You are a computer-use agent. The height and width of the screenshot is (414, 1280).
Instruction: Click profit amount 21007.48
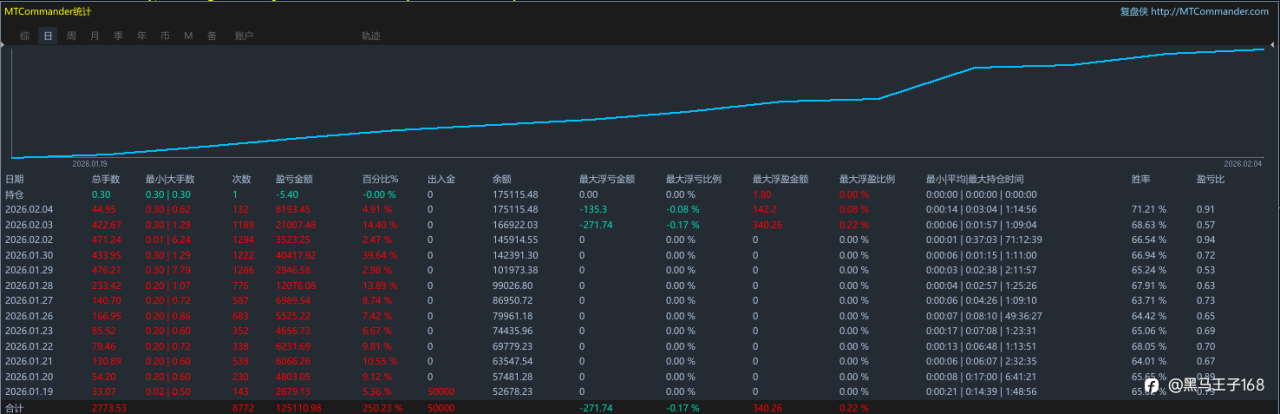pyautogui.click(x=297, y=225)
